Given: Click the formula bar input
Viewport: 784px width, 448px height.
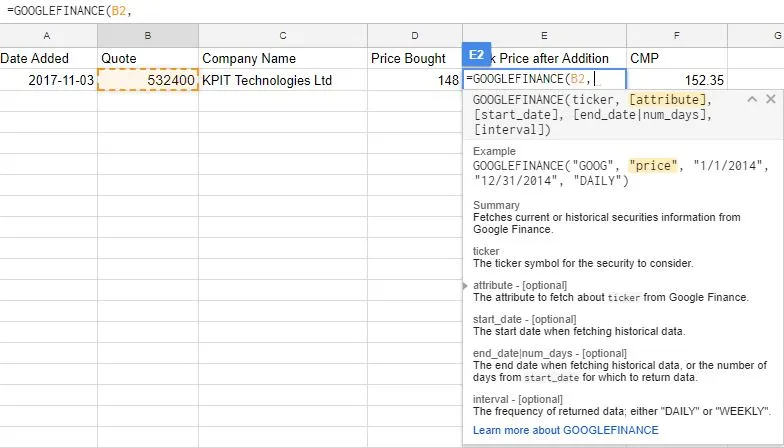Looking at the screenshot, I should pyautogui.click(x=300, y=10).
